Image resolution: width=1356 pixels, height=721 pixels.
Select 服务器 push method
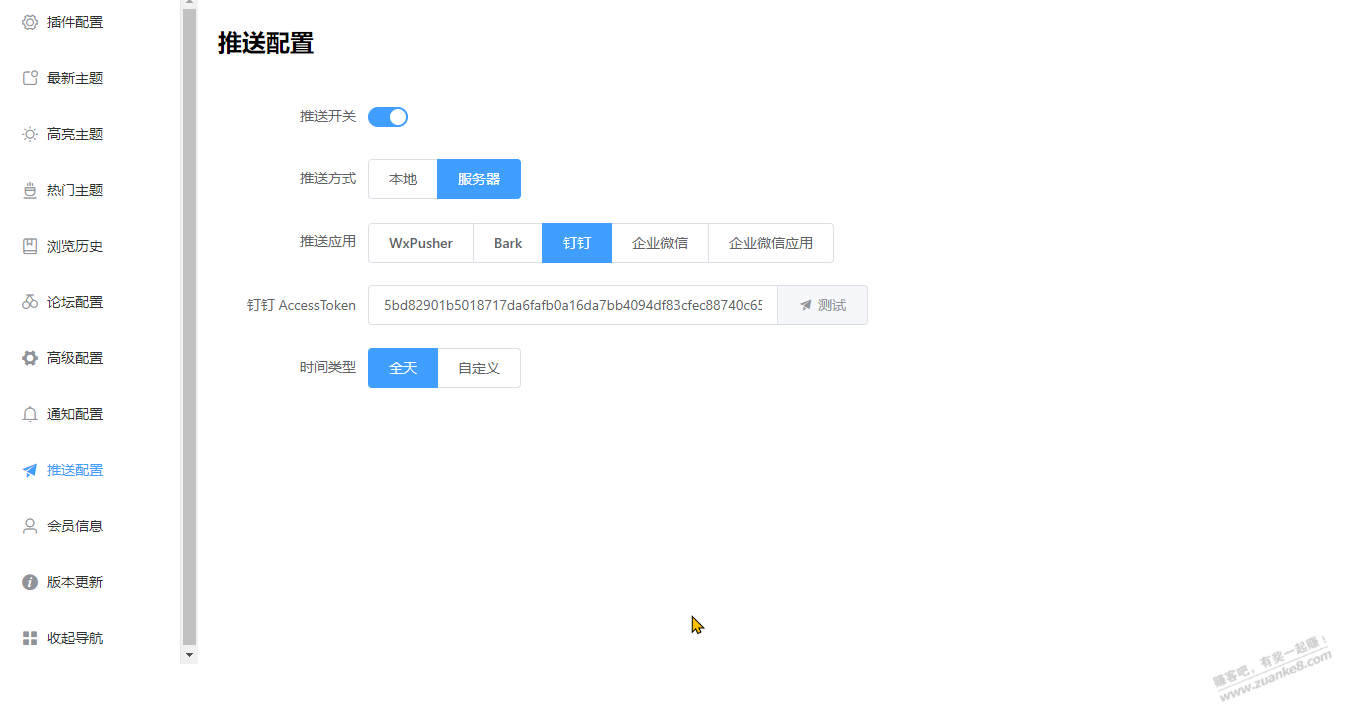coord(479,179)
